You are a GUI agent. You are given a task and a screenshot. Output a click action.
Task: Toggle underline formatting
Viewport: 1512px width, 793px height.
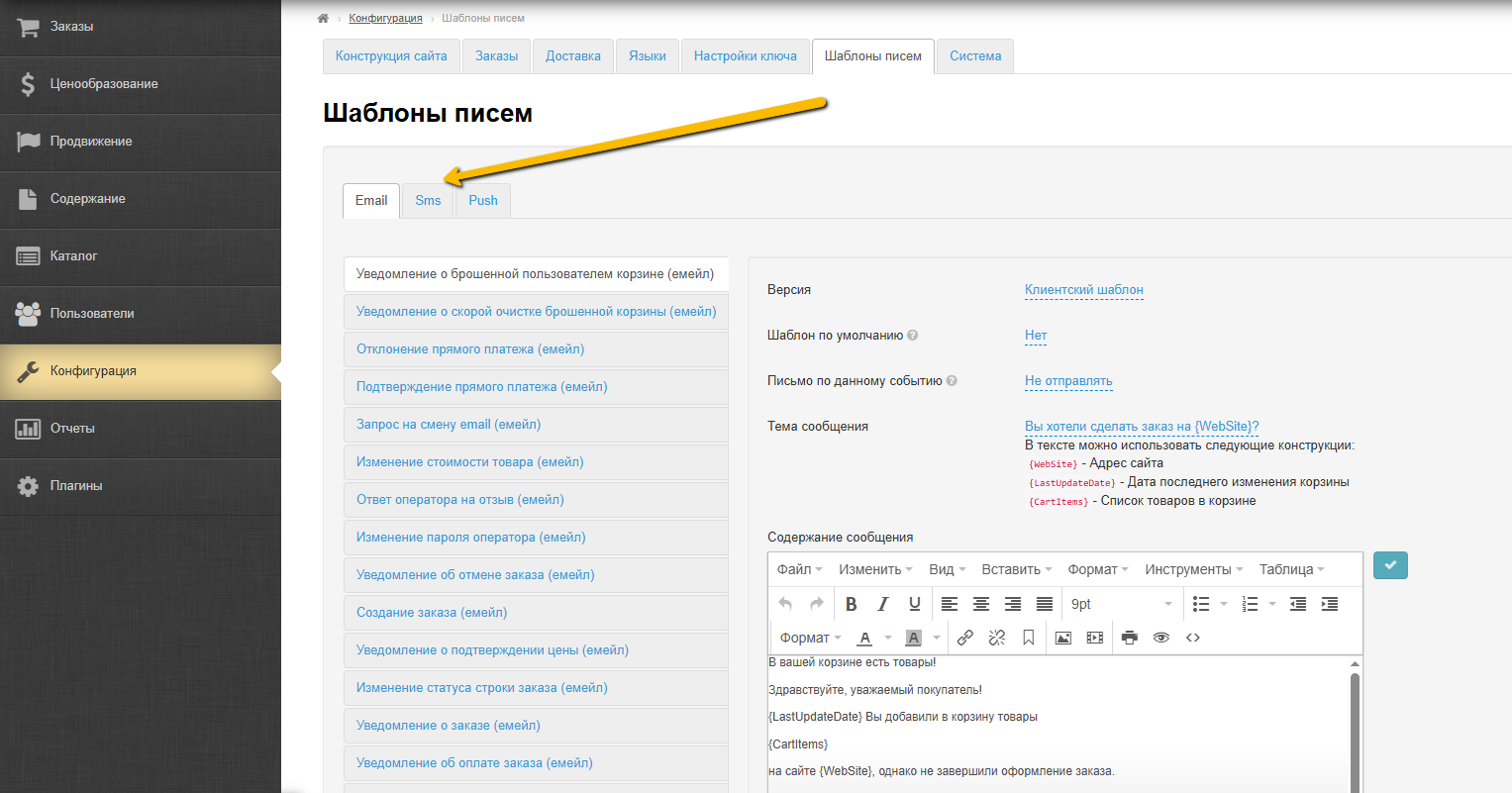pos(914,604)
